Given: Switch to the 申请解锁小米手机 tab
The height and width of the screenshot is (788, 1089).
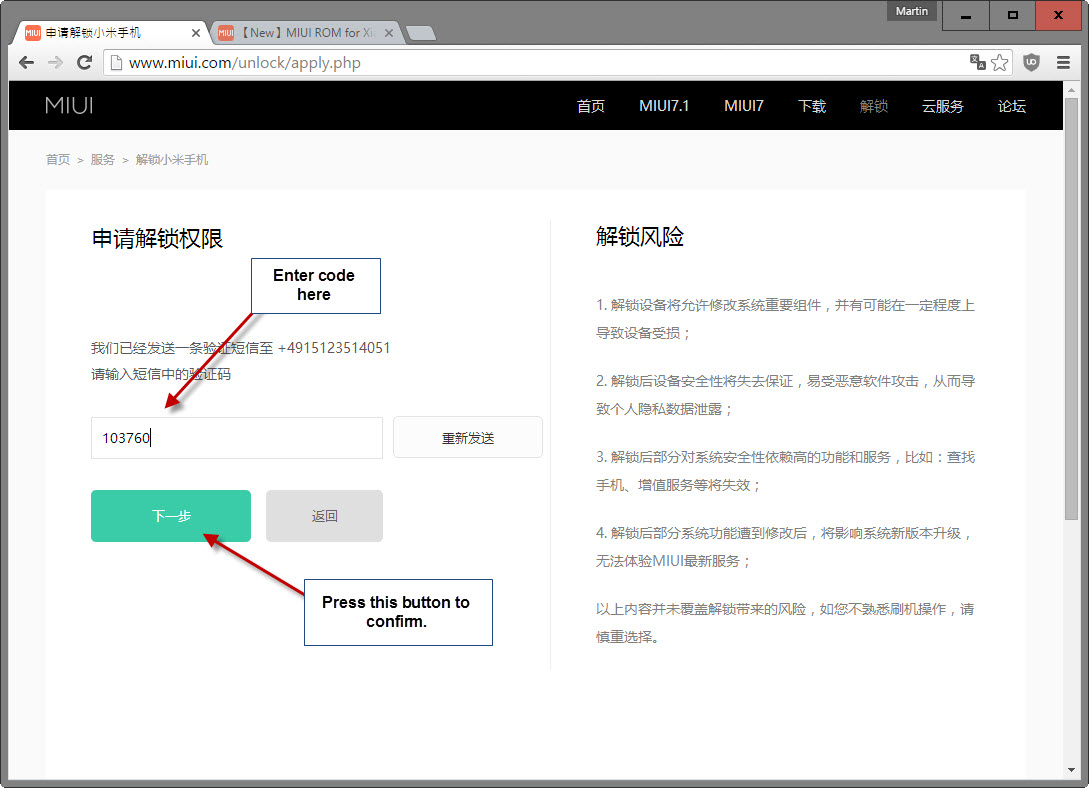Looking at the screenshot, I should tap(111, 33).
